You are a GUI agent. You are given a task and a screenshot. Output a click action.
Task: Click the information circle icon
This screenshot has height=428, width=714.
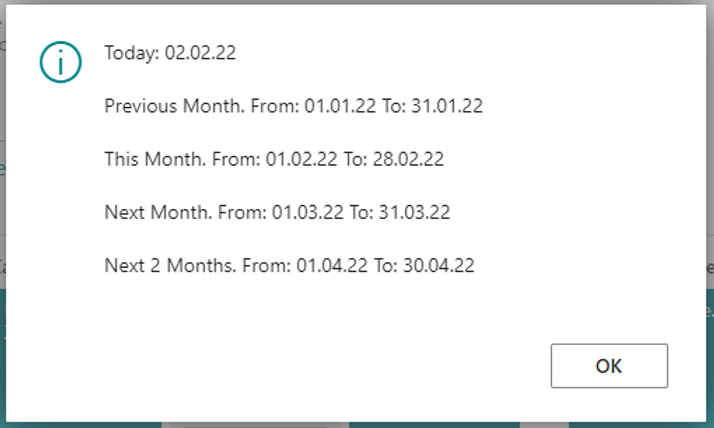tap(60, 62)
